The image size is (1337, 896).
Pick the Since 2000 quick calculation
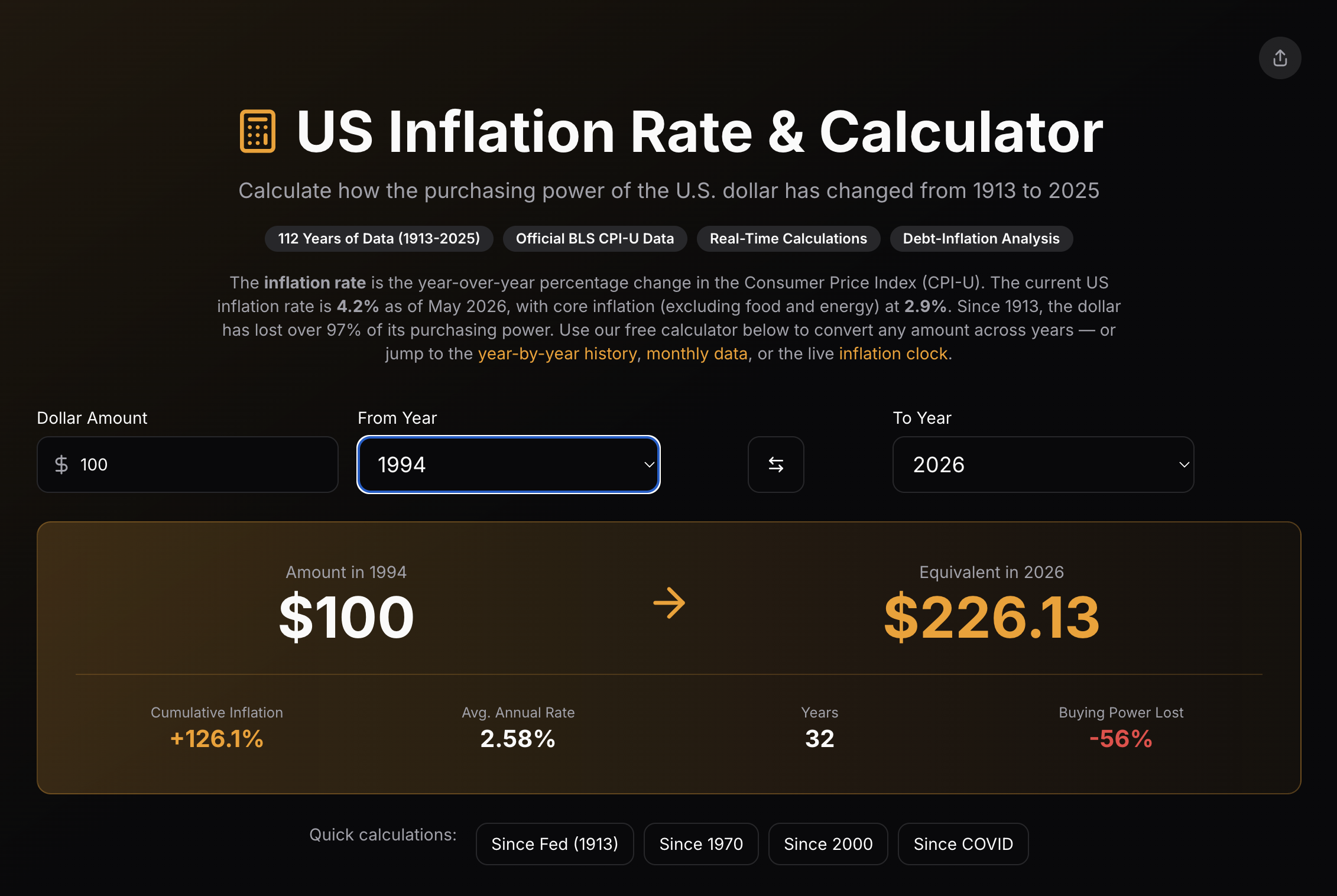click(x=828, y=844)
